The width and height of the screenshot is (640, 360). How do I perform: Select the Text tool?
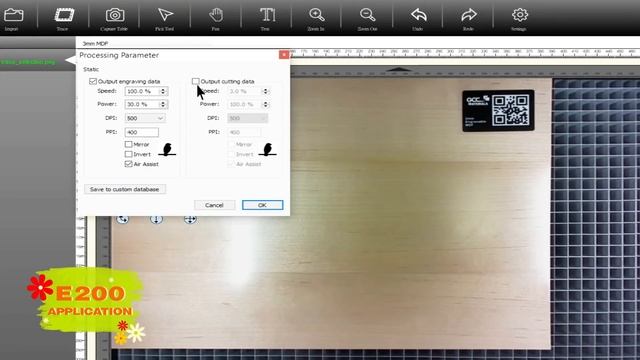[x=267, y=19]
